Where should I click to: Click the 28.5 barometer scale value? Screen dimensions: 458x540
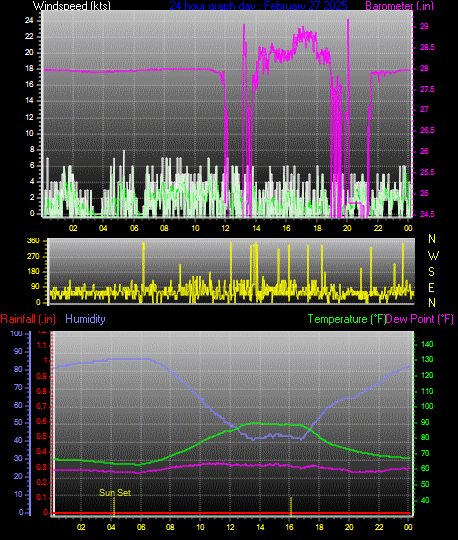427,47
